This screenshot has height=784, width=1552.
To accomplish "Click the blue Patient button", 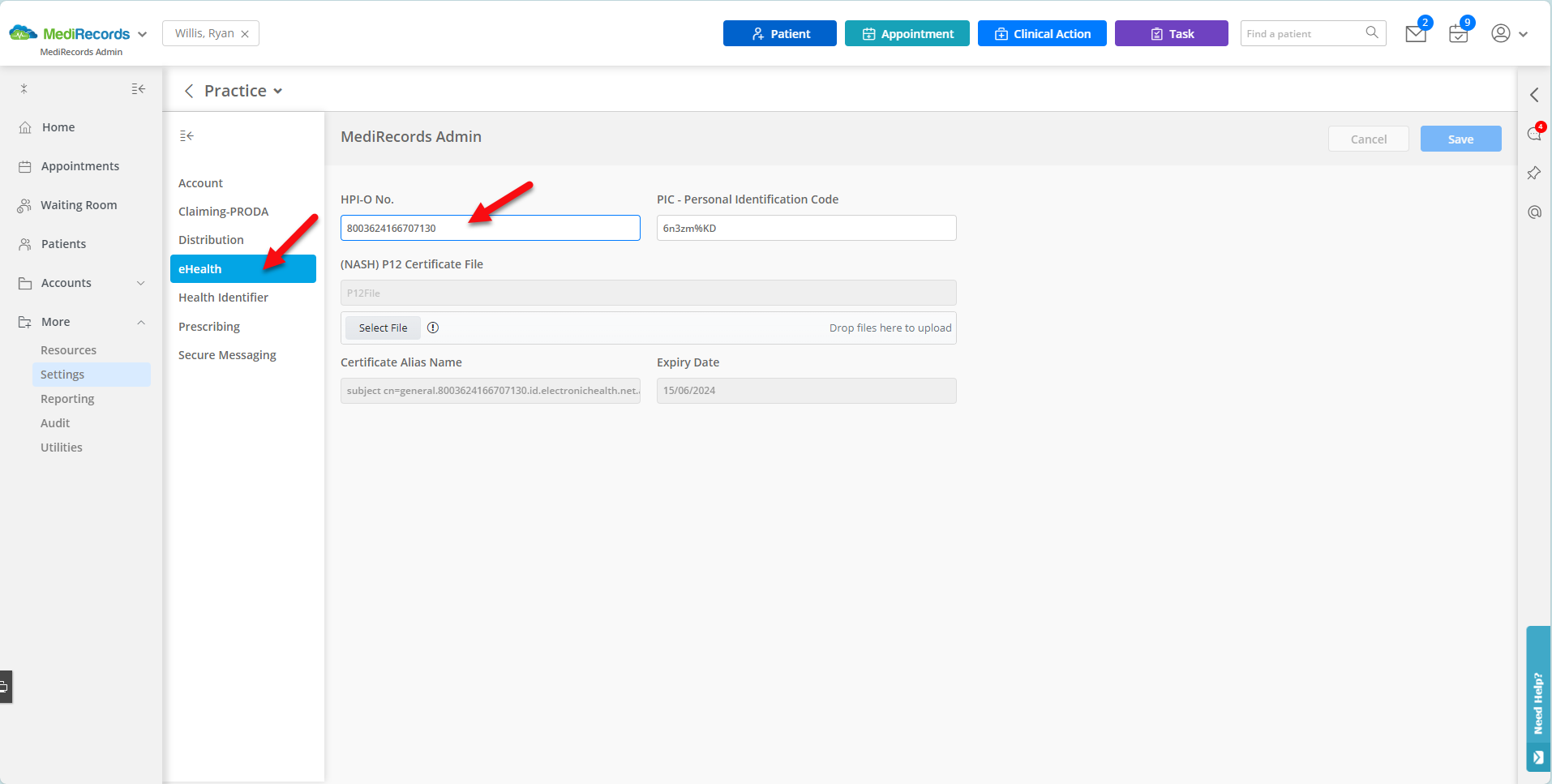I will pyautogui.click(x=780, y=33).
